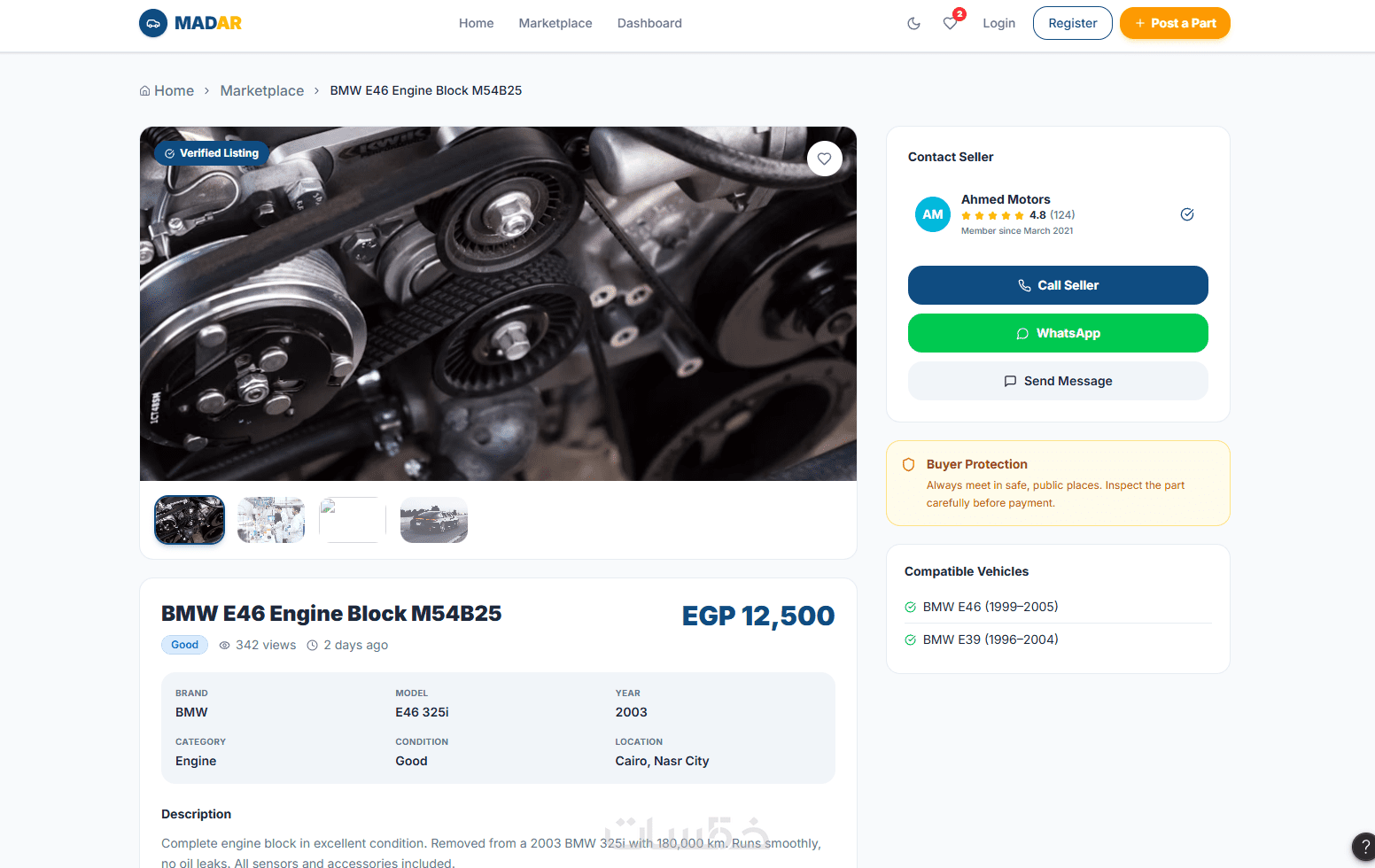
Task: Open favorites heart icon in header
Action: [x=950, y=23]
